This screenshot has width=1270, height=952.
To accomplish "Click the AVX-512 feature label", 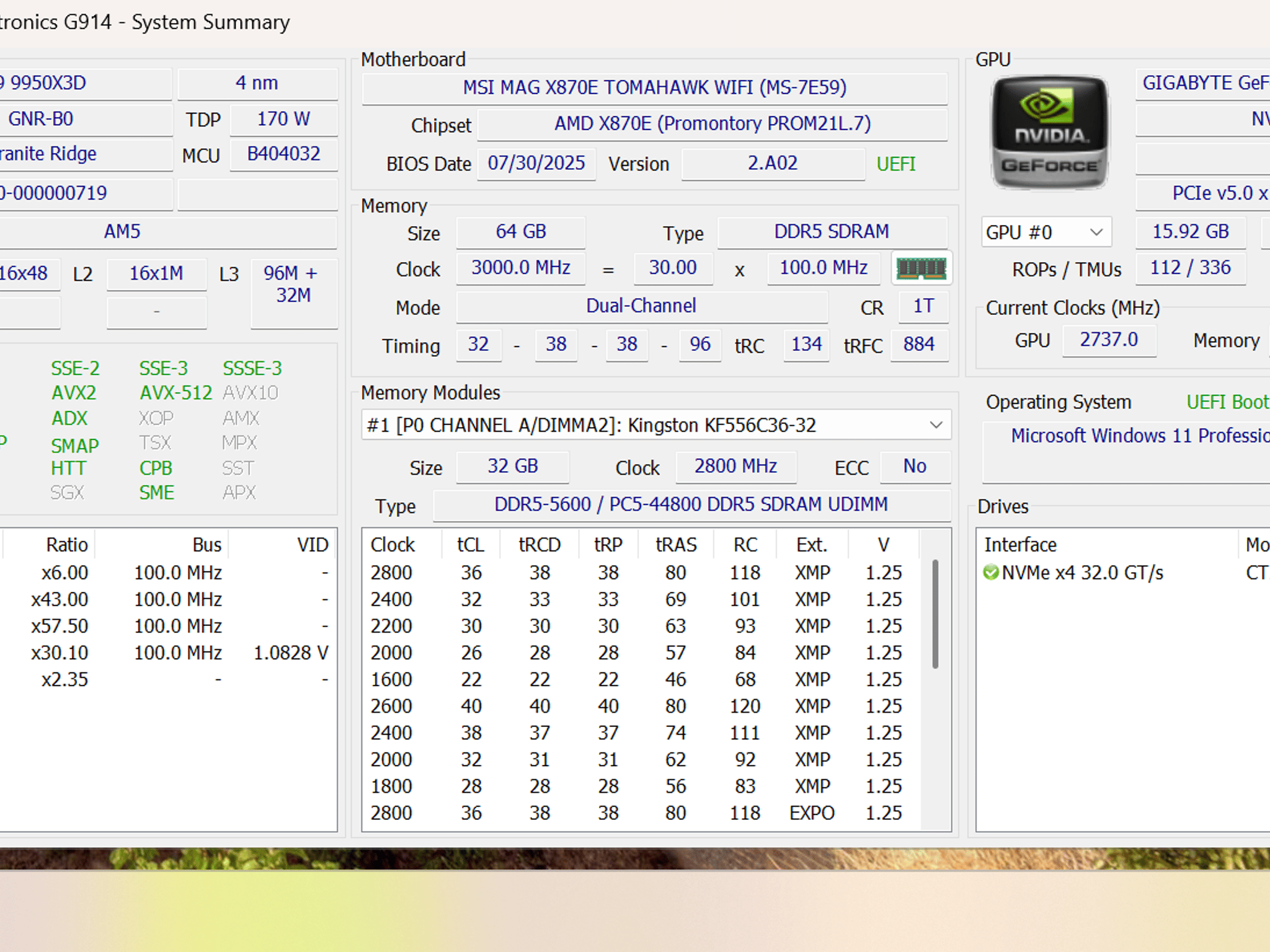I will [176, 393].
